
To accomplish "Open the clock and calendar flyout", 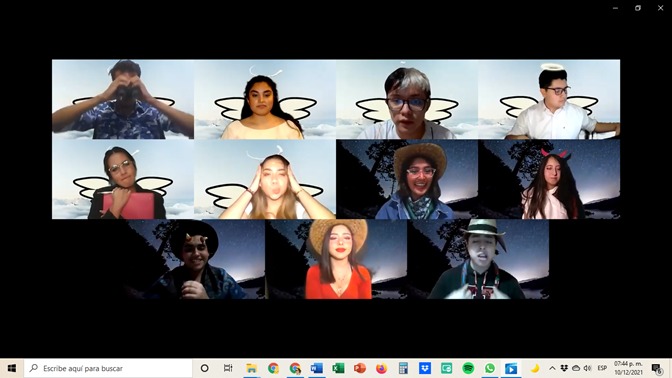I will (x=628, y=368).
